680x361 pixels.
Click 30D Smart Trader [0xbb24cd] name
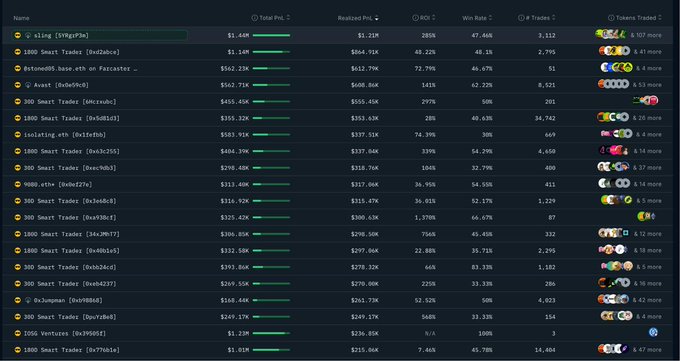point(70,267)
